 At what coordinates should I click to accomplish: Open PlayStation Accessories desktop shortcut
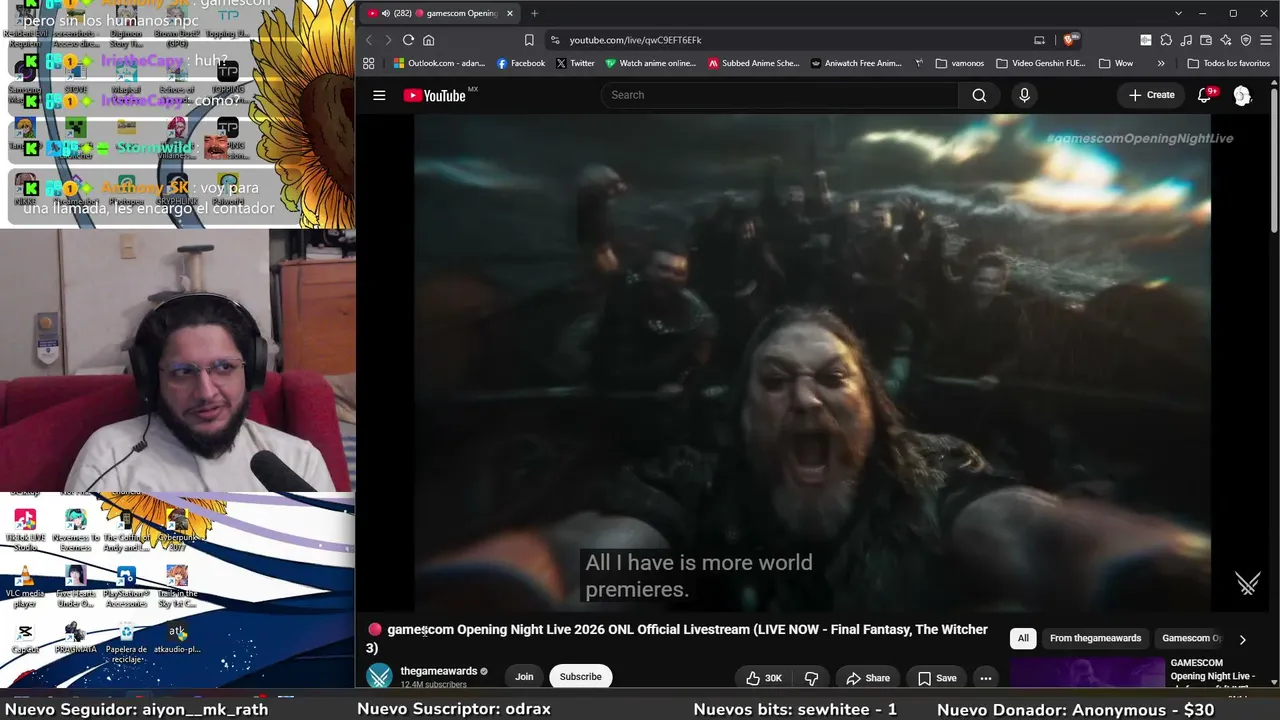(x=126, y=588)
